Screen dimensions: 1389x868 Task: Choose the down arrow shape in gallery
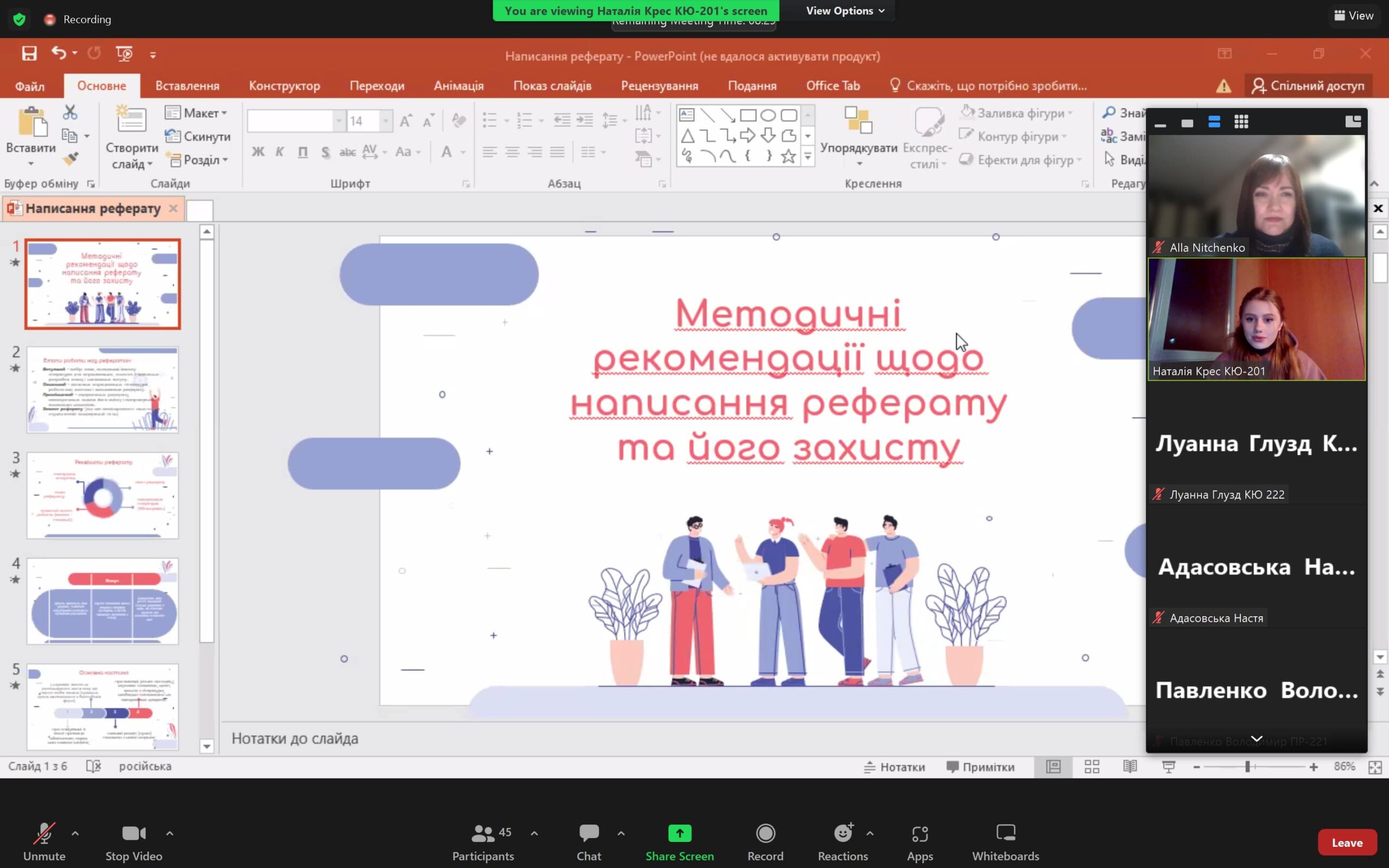768,136
